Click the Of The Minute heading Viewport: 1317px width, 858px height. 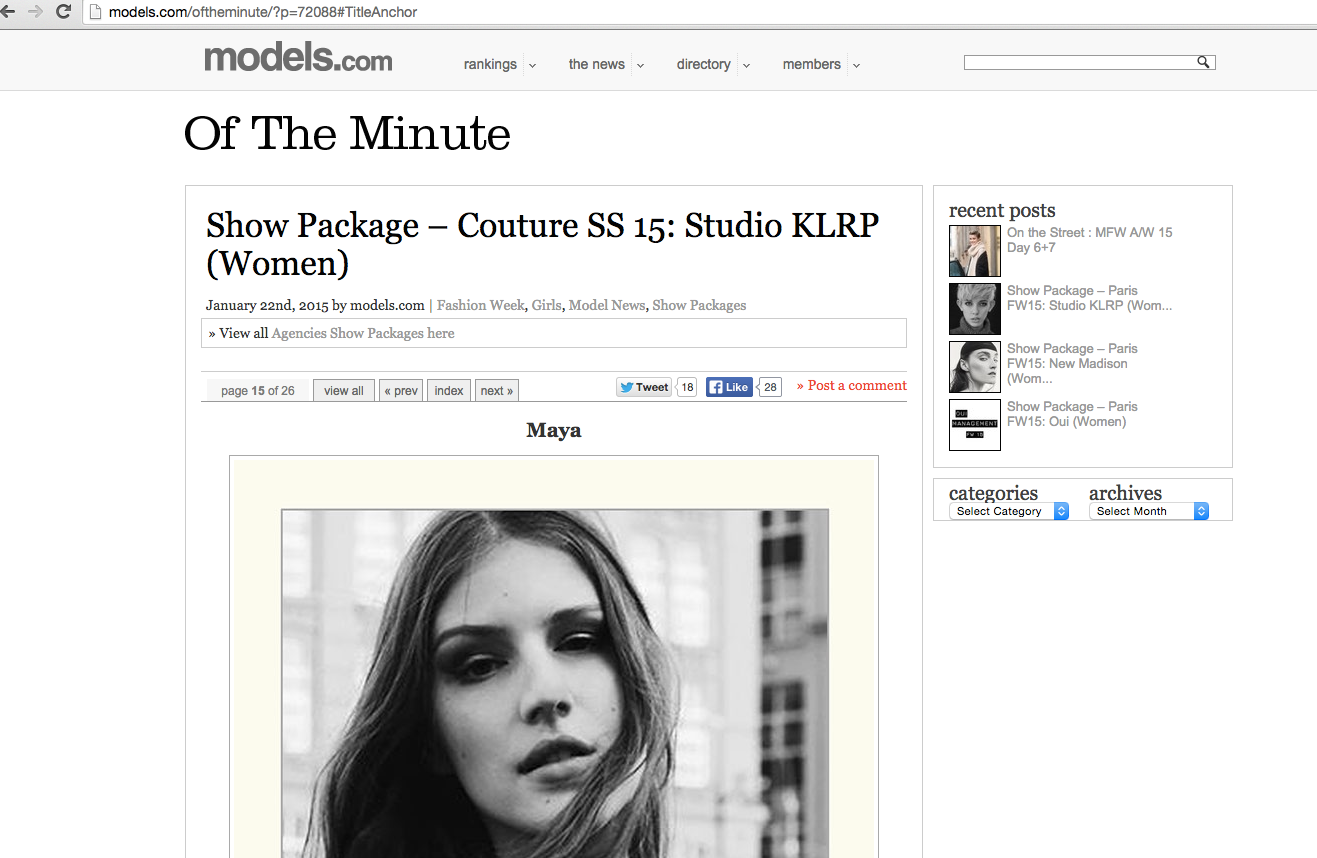tap(347, 134)
